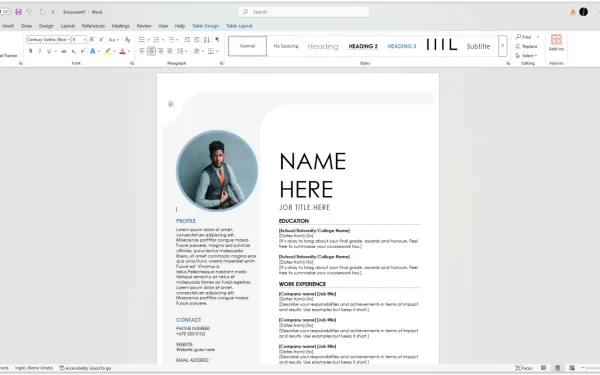Open Change Case dropdown
The height and width of the screenshot is (375, 600).
pos(114,39)
